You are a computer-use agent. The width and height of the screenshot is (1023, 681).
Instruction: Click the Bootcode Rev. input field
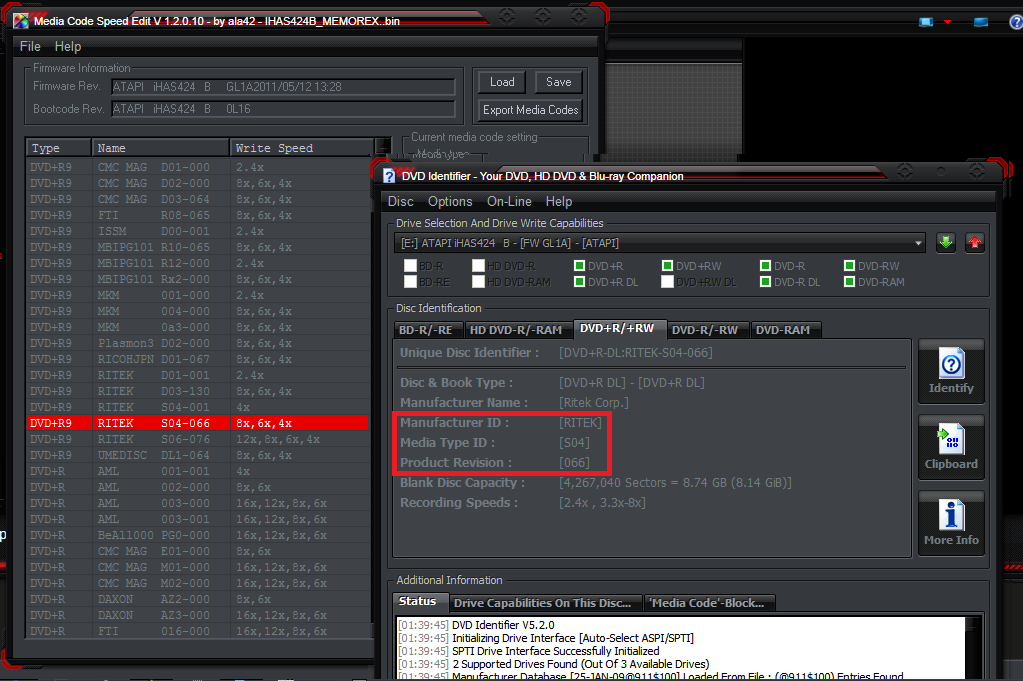283,109
